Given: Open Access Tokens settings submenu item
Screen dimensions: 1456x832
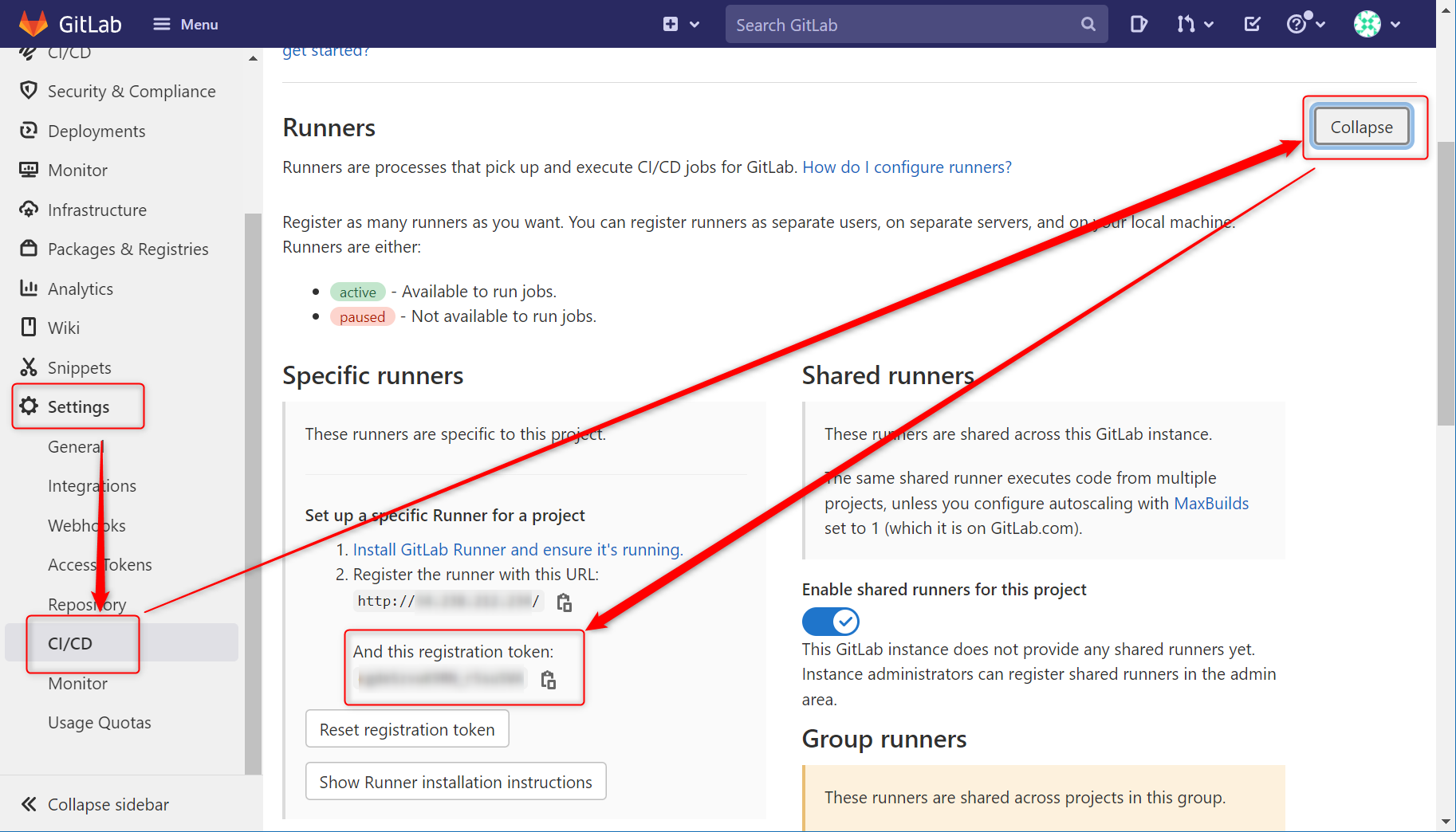Looking at the screenshot, I should [100, 564].
